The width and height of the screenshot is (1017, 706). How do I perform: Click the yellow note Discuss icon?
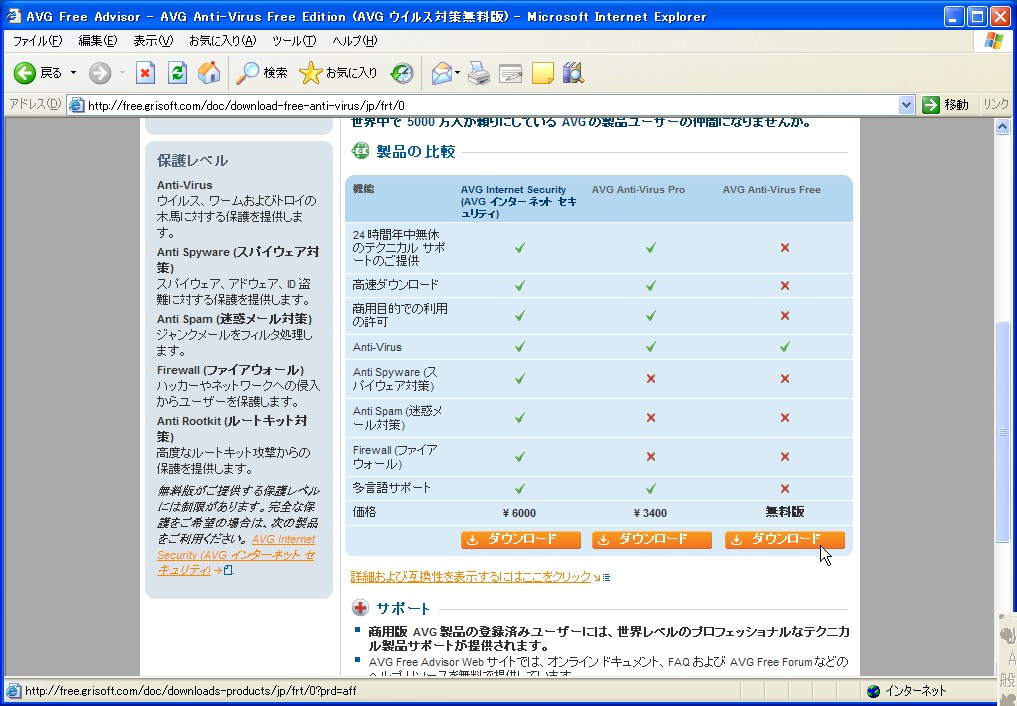point(542,73)
